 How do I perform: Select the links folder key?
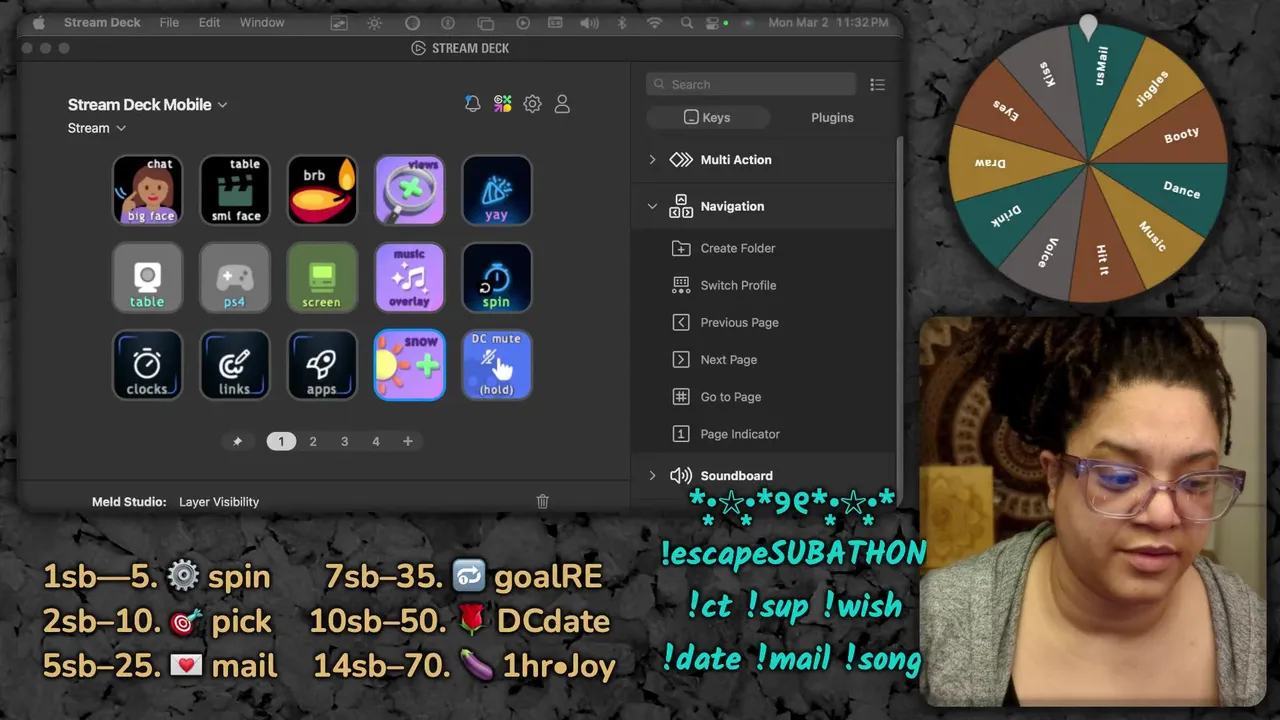click(x=235, y=365)
